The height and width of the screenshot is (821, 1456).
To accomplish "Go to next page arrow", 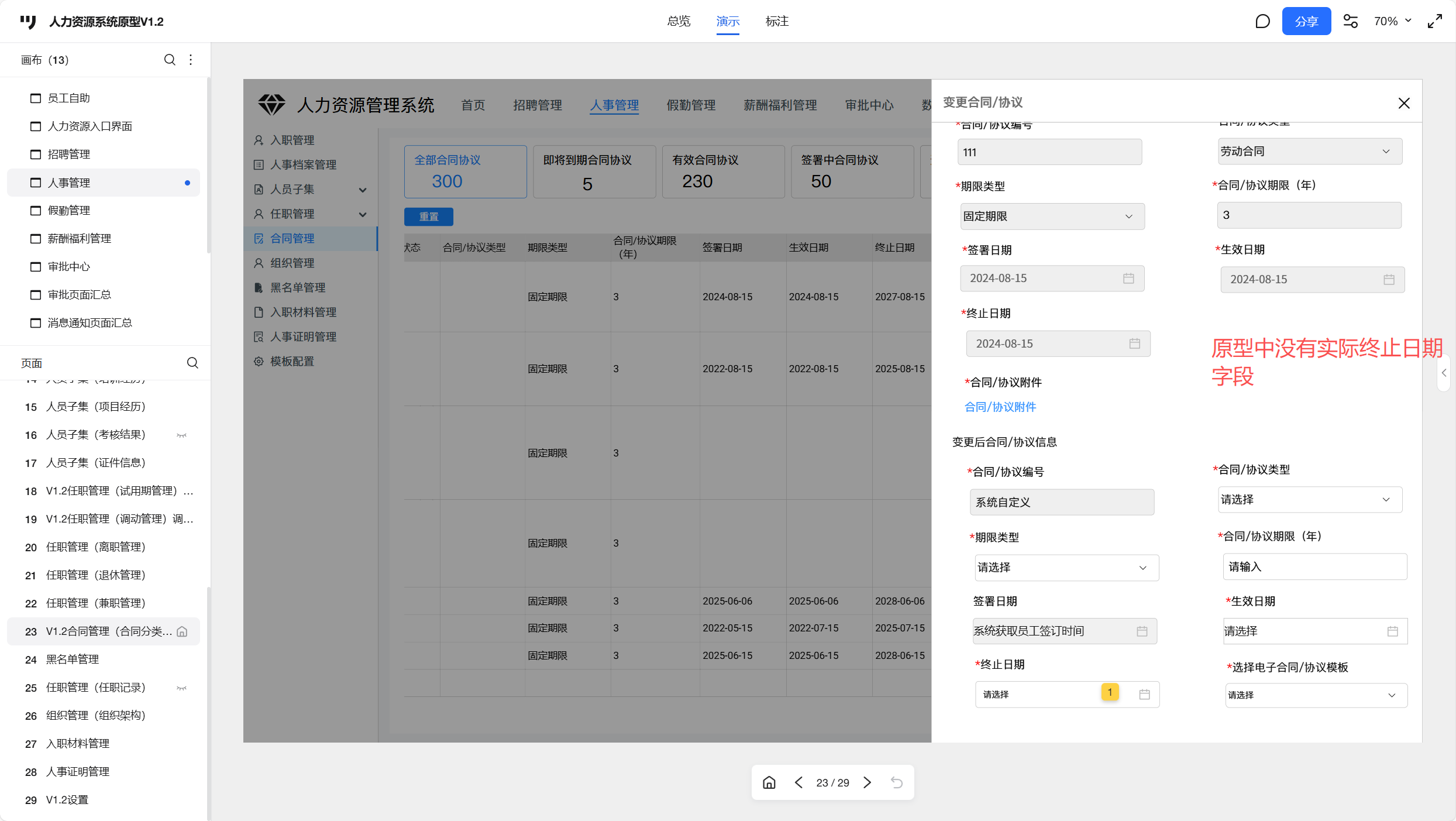I will [x=868, y=782].
